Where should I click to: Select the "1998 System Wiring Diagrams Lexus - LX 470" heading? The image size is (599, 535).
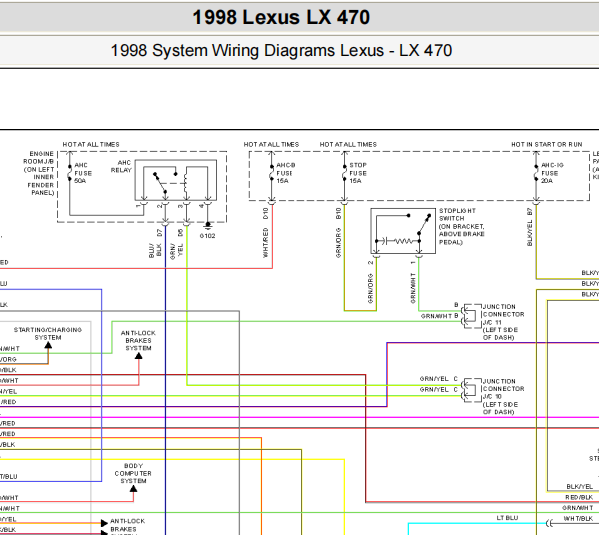[x=281, y=50]
